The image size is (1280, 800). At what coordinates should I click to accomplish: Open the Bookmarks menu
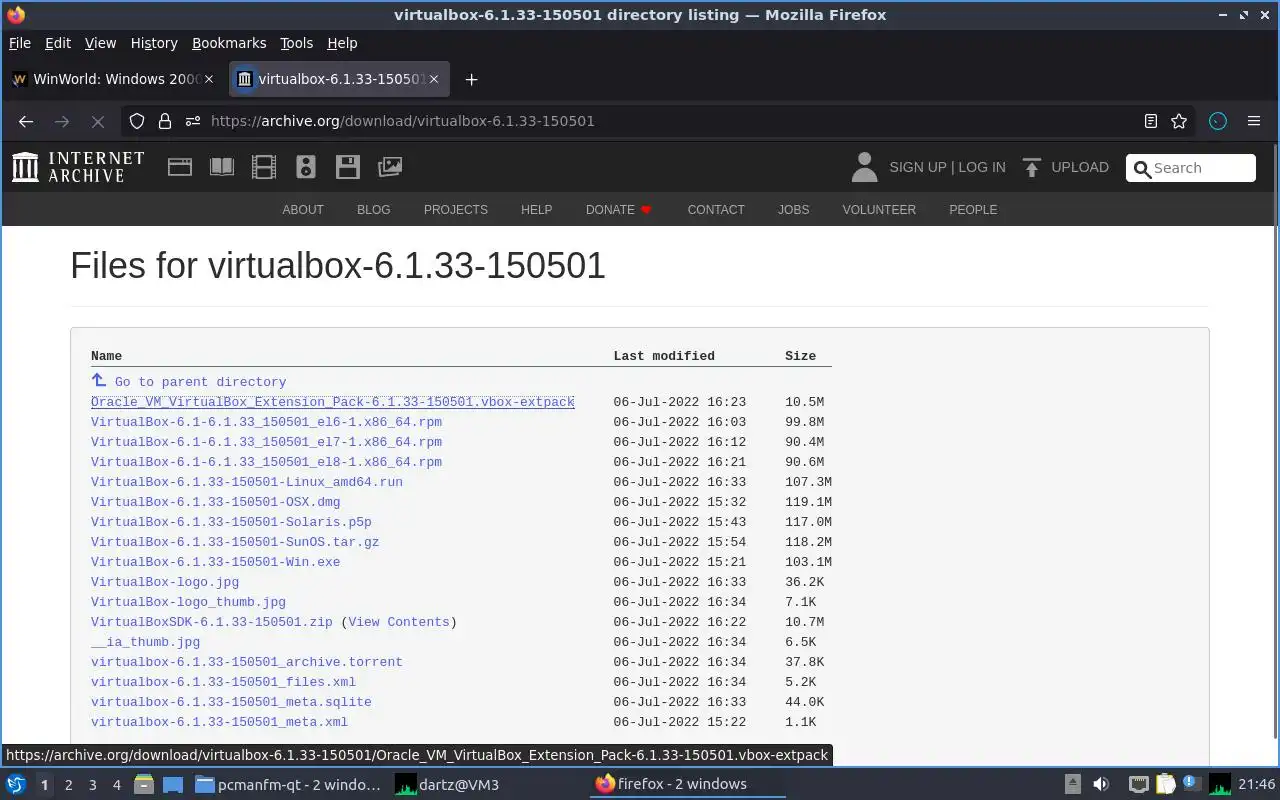[229, 43]
